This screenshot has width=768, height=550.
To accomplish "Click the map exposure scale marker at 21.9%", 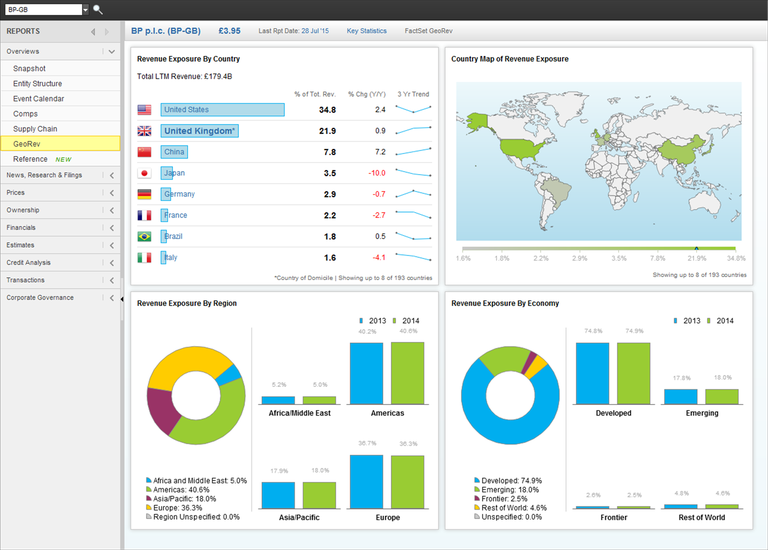I will coord(696,249).
